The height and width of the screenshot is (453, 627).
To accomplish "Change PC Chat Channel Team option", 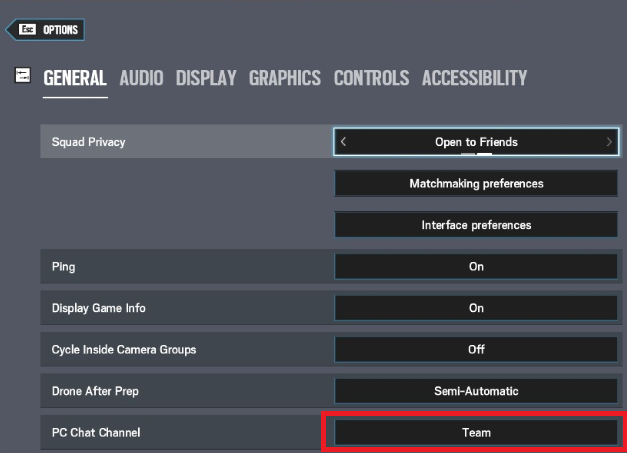I will tap(476, 432).
